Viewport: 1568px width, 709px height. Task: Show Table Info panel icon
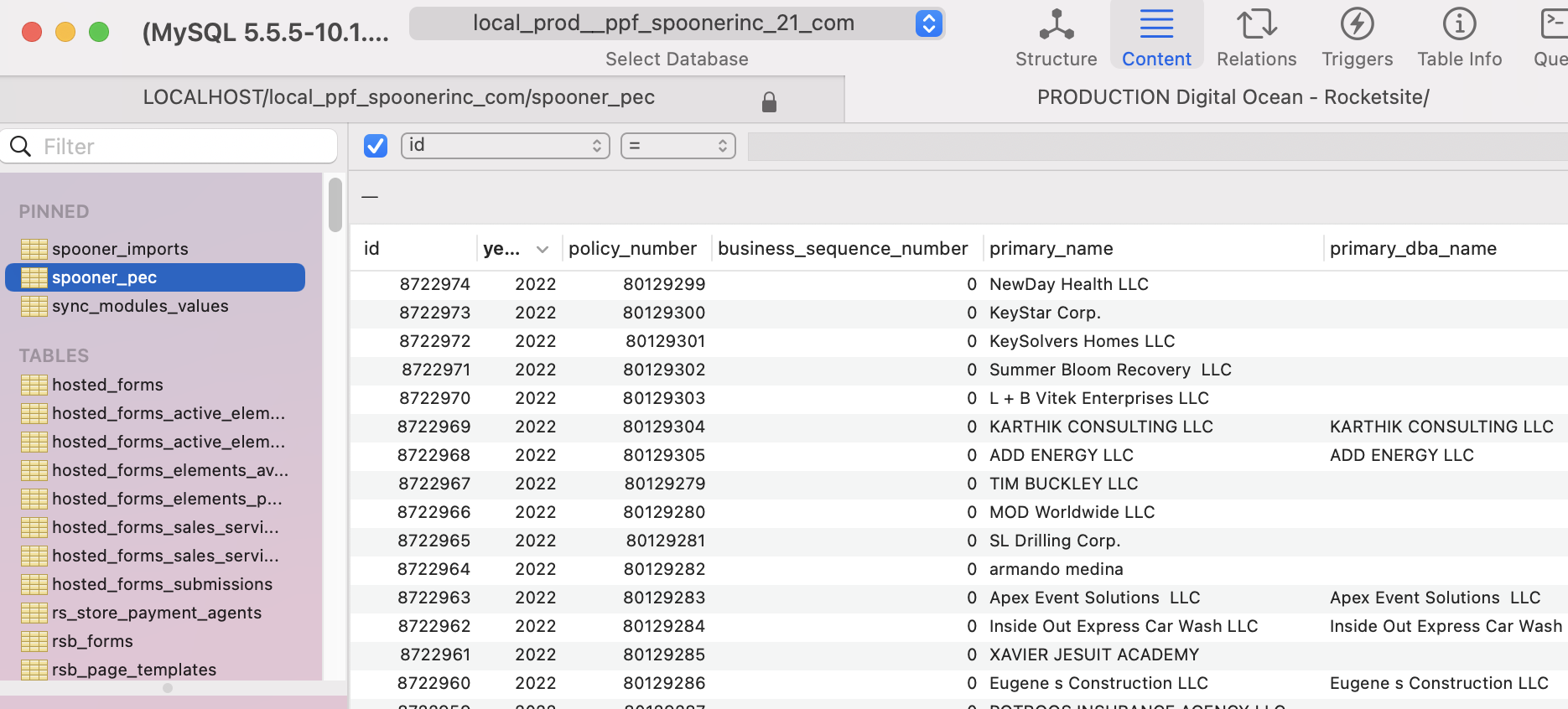(1459, 25)
